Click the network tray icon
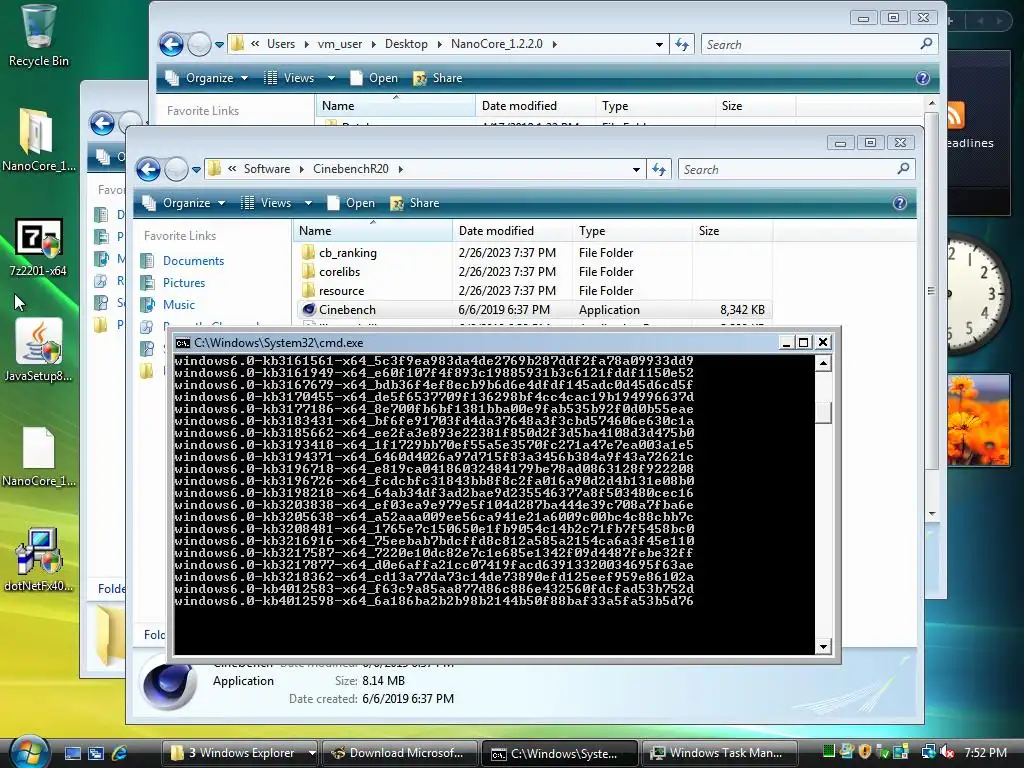Image resolution: width=1024 pixels, height=768 pixels. click(x=929, y=752)
